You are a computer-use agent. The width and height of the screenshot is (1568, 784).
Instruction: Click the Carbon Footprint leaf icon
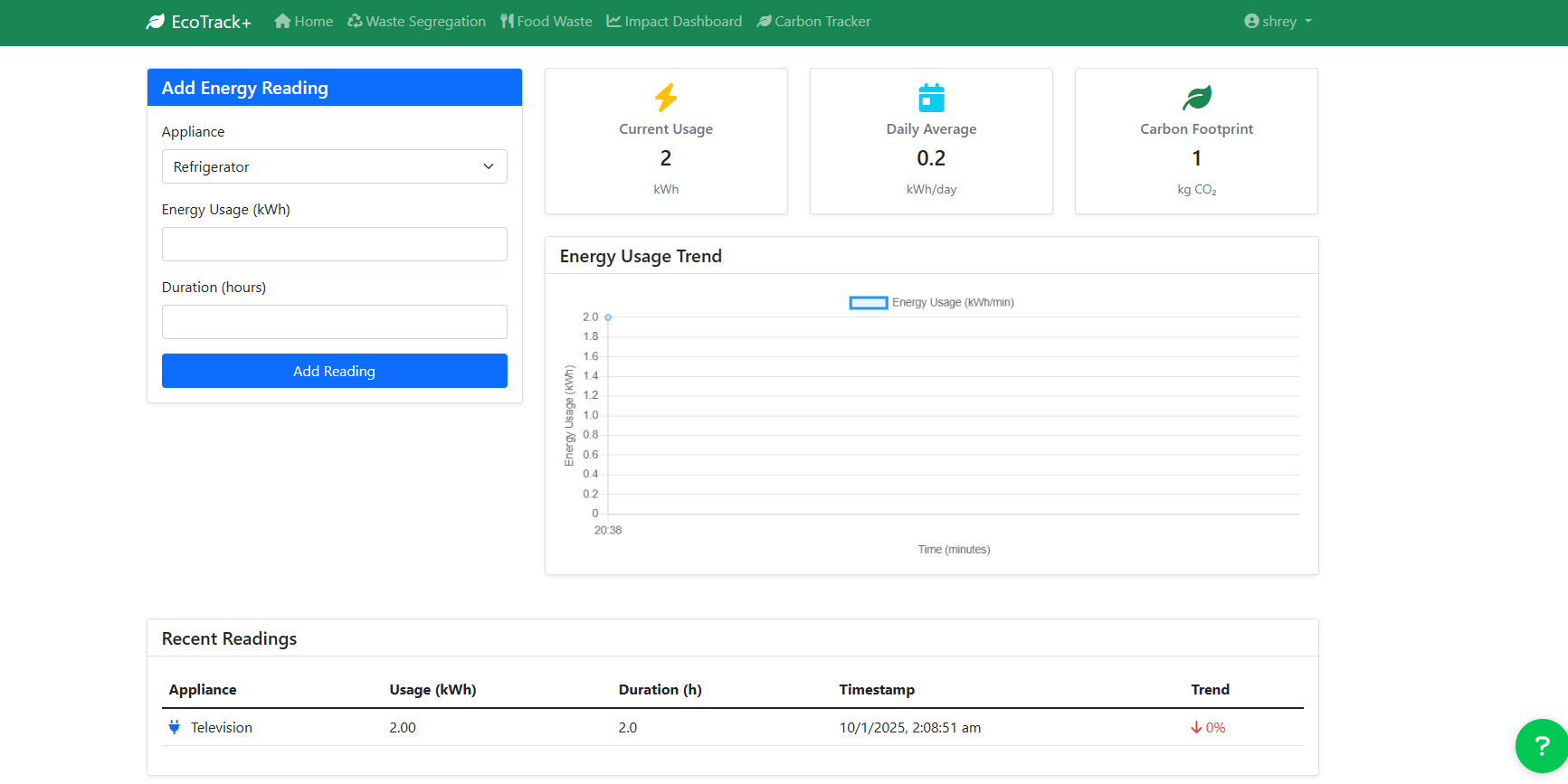[x=1196, y=97]
